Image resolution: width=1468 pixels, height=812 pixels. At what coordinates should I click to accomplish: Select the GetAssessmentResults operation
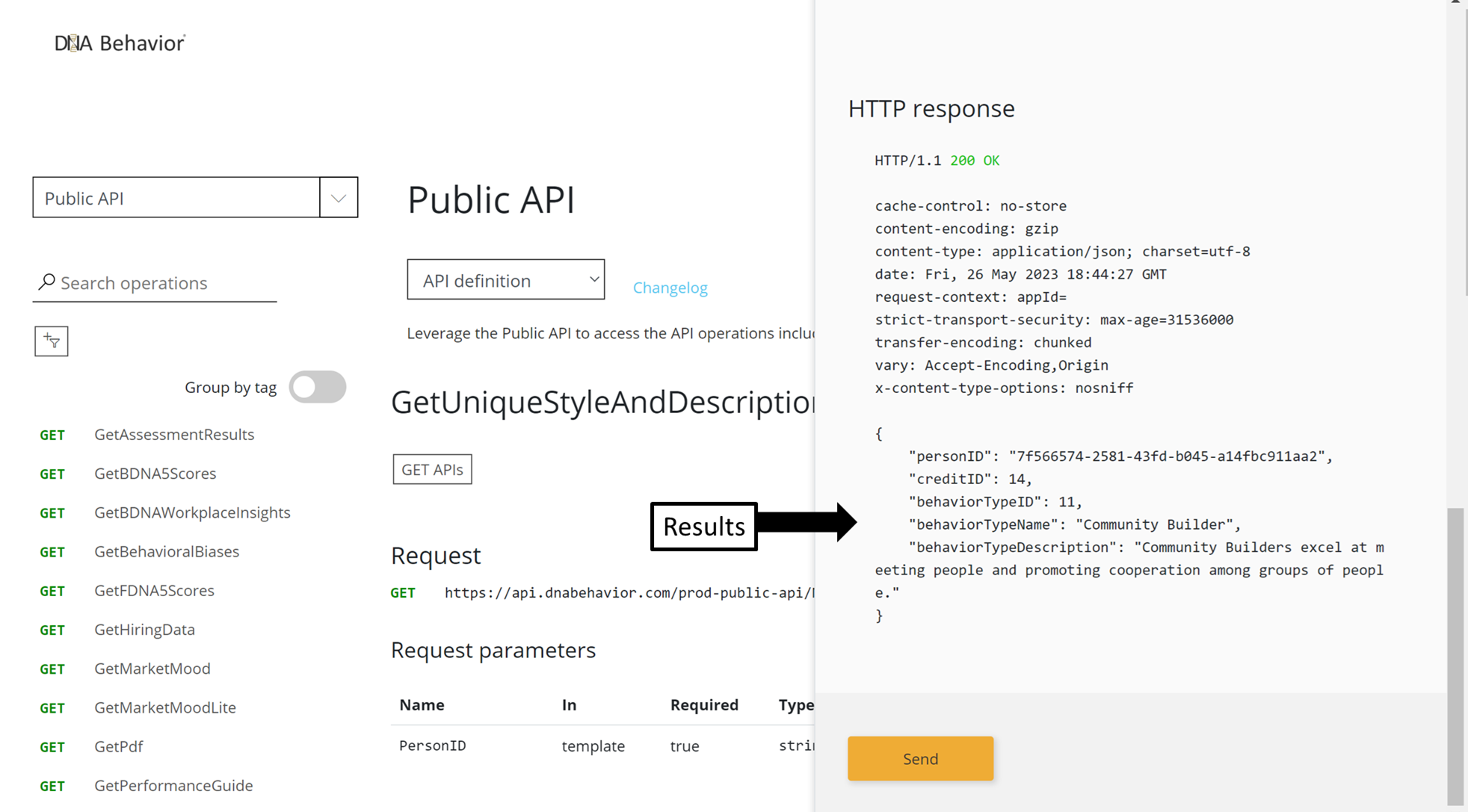point(174,435)
